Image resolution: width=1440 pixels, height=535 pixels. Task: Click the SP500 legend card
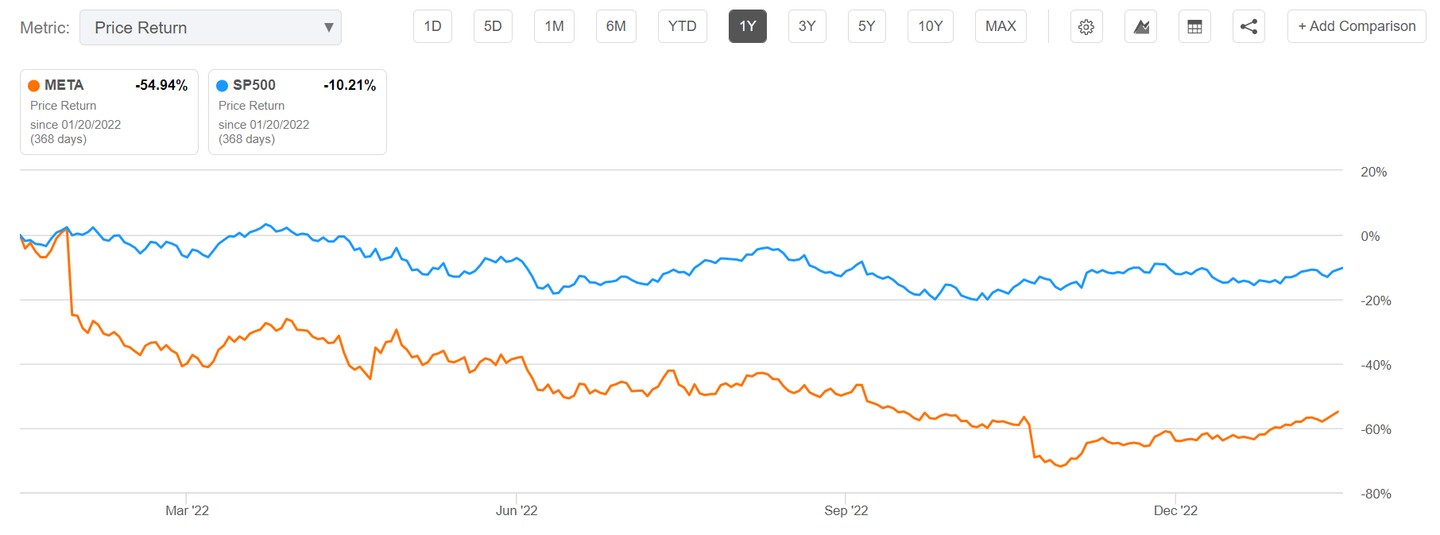[297, 112]
